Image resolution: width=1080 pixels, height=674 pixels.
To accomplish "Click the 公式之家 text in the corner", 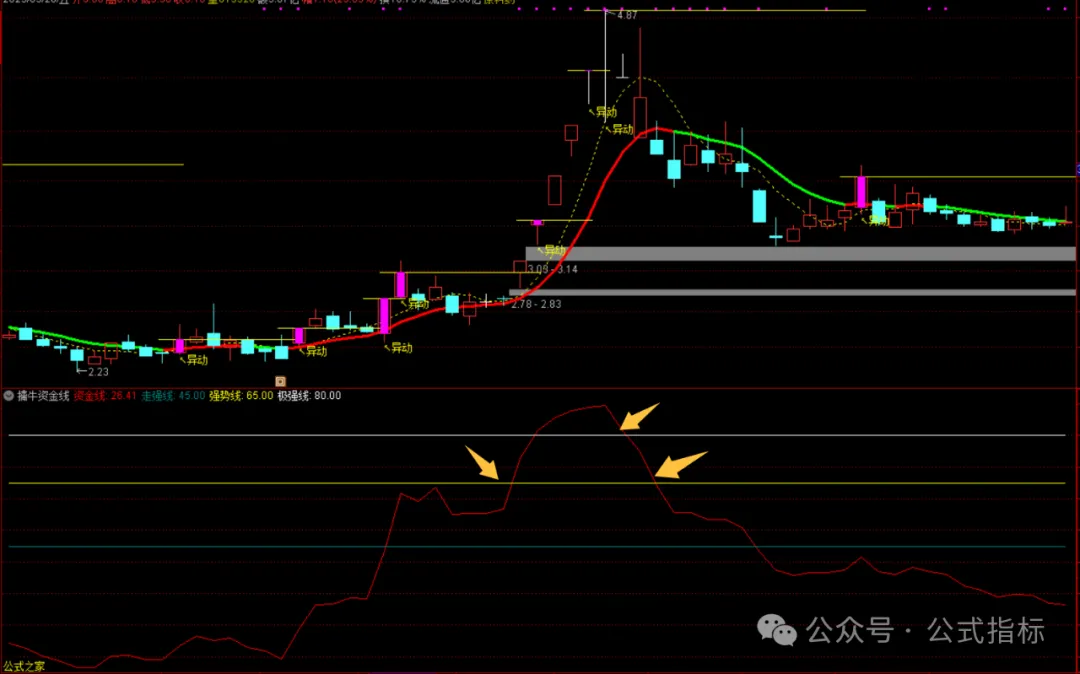I will (24, 666).
